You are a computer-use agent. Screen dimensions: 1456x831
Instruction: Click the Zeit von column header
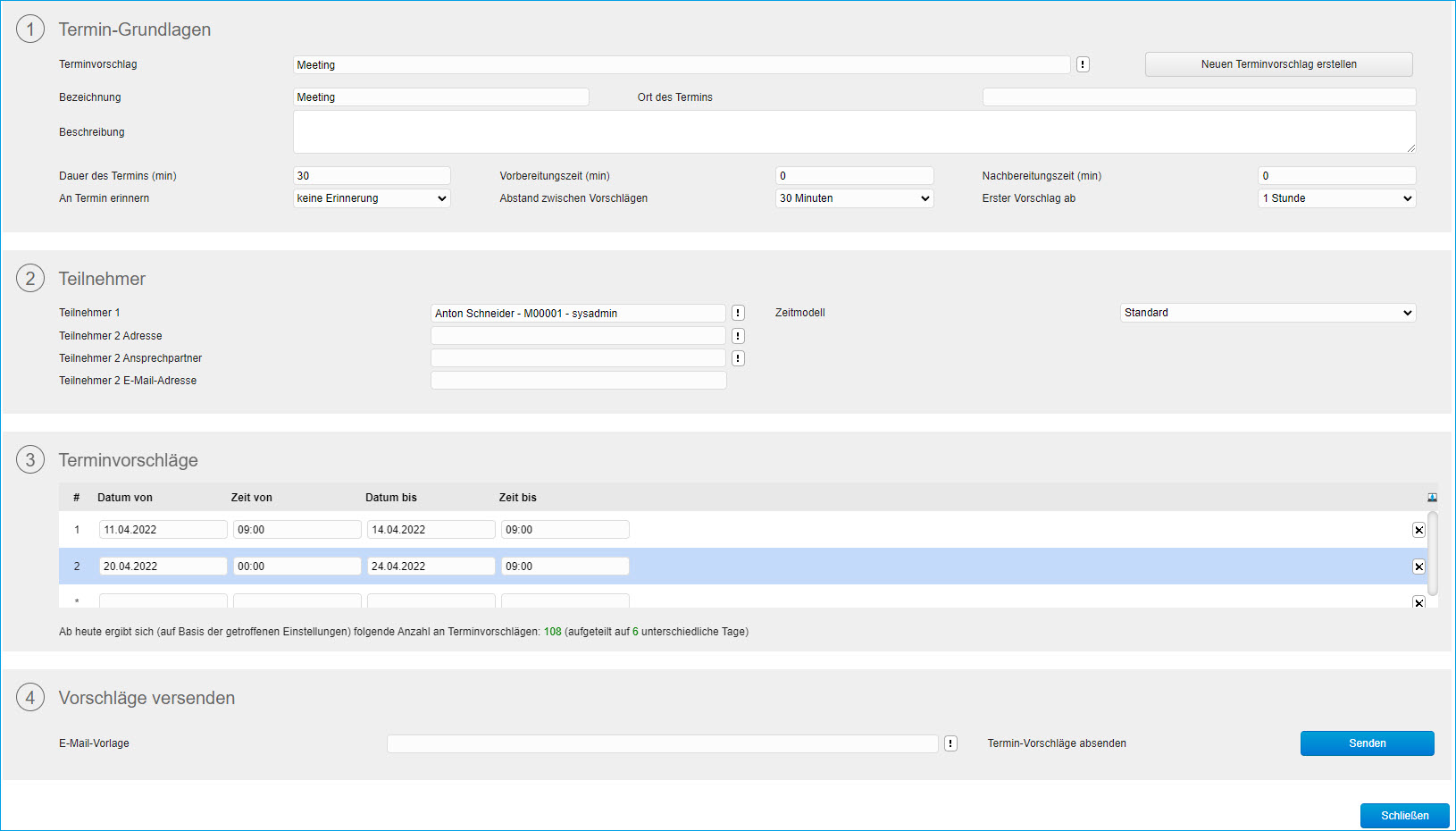pyautogui.click(x=252, y=498)
